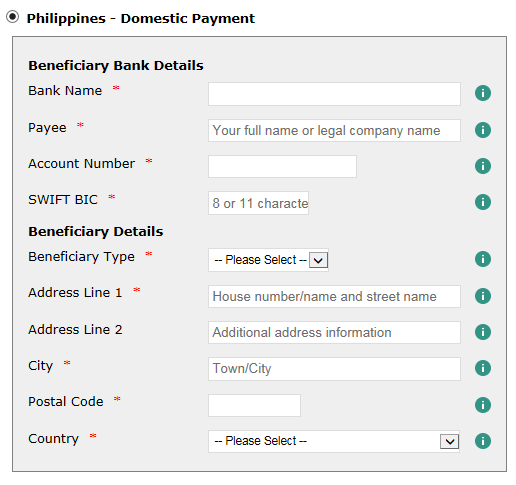Show help for Postal Code
The height and width of the screenshot is (485, 516).
[483, 405]
